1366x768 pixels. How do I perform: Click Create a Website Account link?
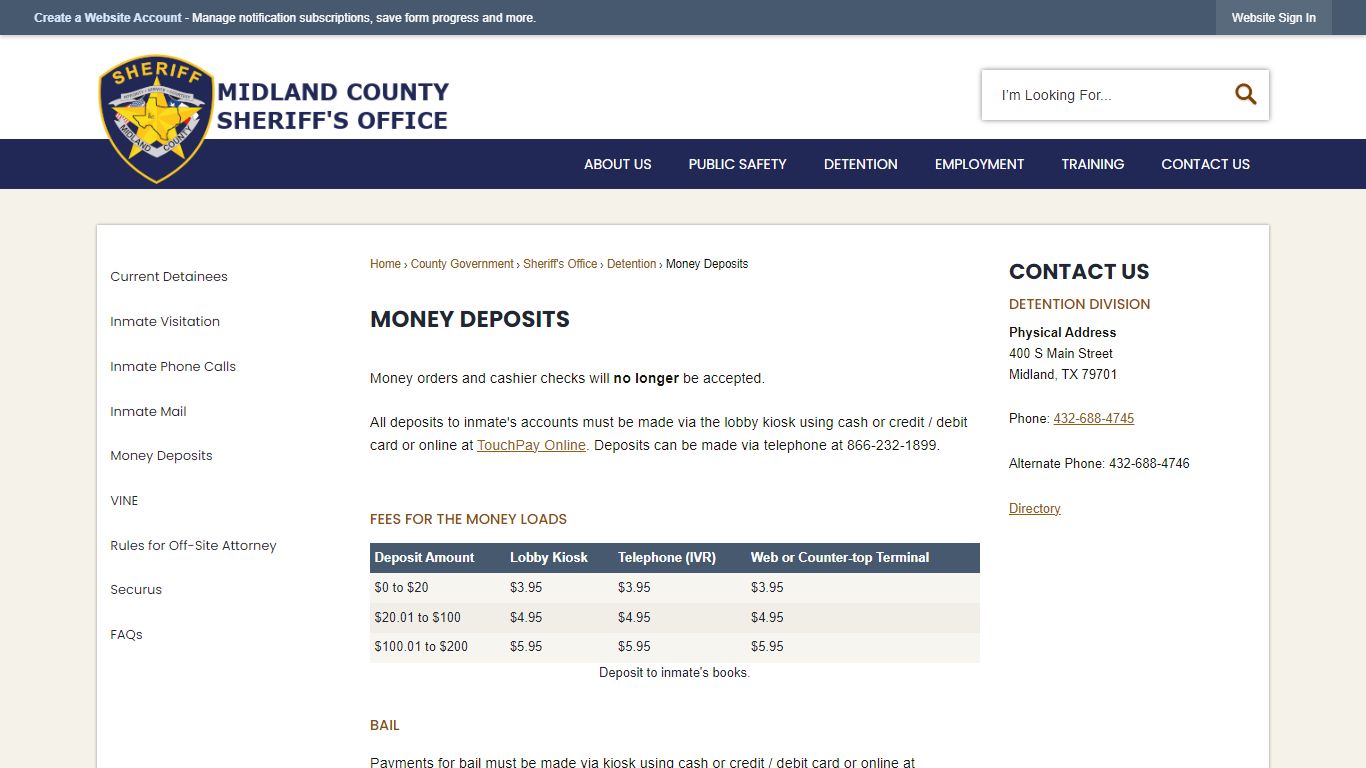108,18
